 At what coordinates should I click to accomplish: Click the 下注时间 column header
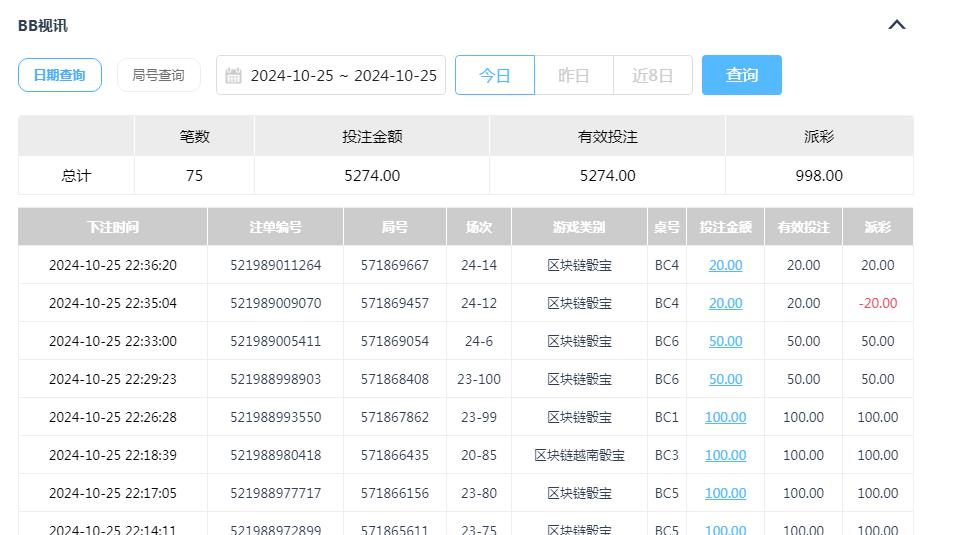(112, 227)
